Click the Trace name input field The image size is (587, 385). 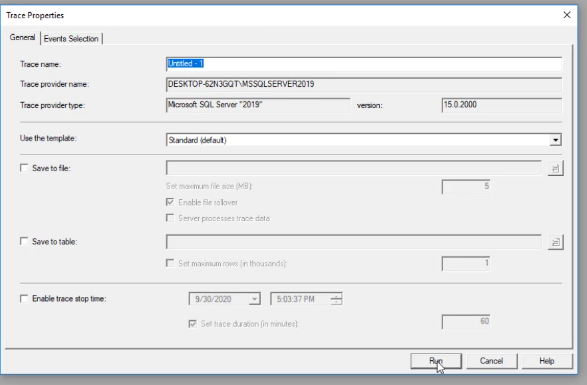364,64
